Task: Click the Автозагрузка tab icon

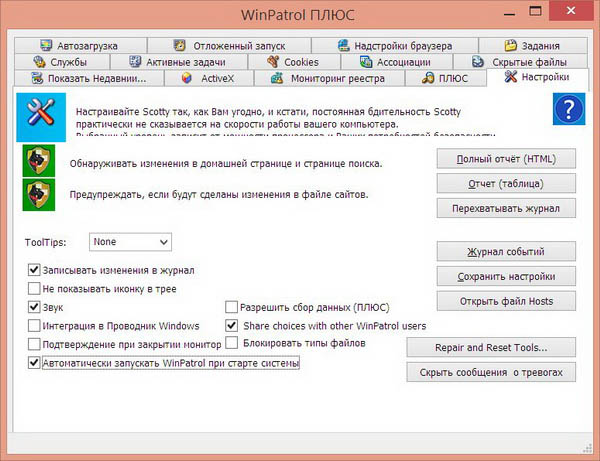Action: click(x=46, y=45)
